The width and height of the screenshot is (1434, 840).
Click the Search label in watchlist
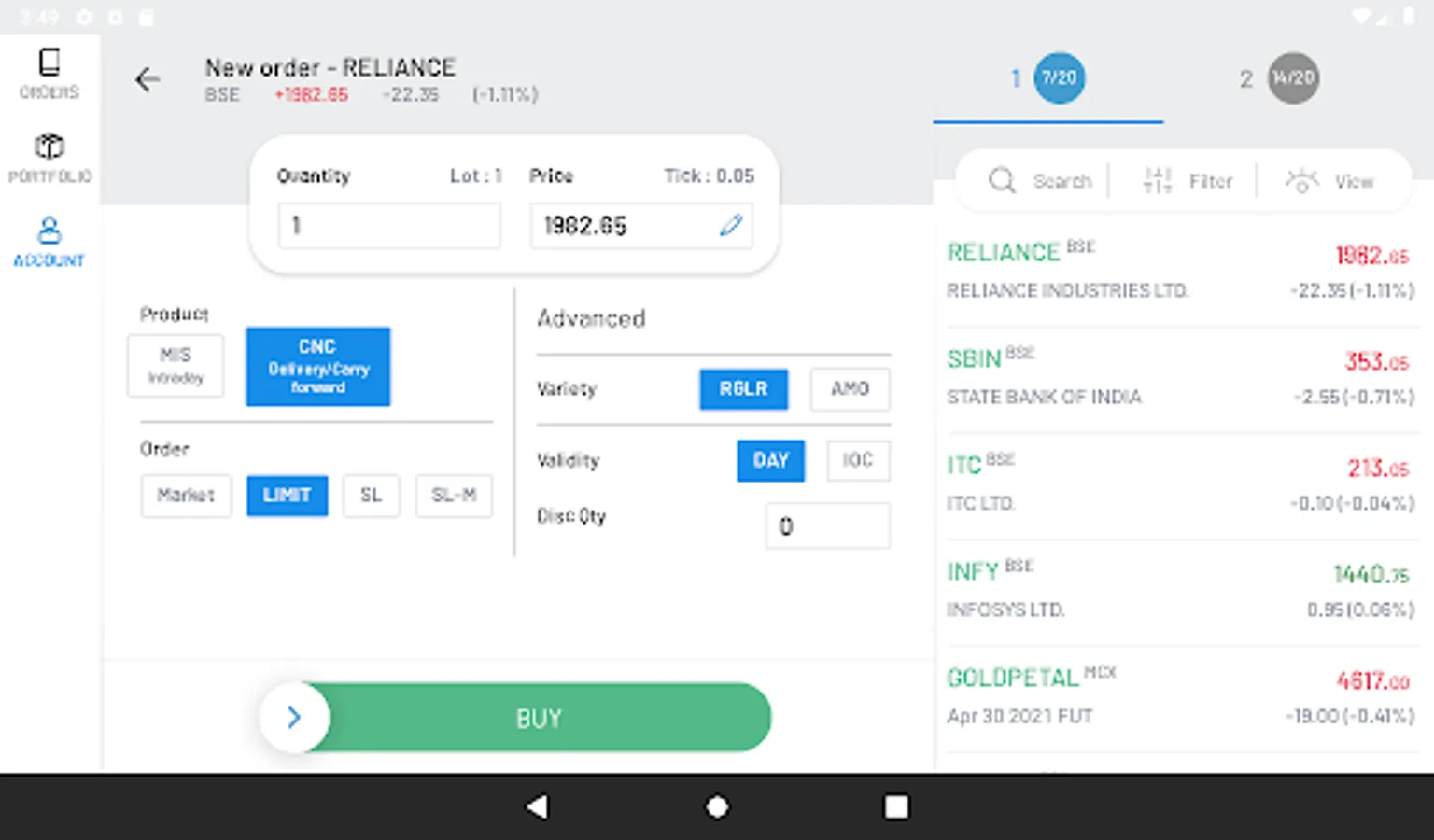click(x=1062, y=181)
